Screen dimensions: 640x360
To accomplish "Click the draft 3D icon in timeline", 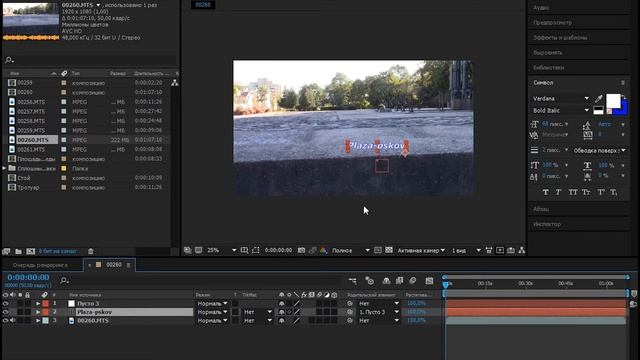I will [369, 280].
